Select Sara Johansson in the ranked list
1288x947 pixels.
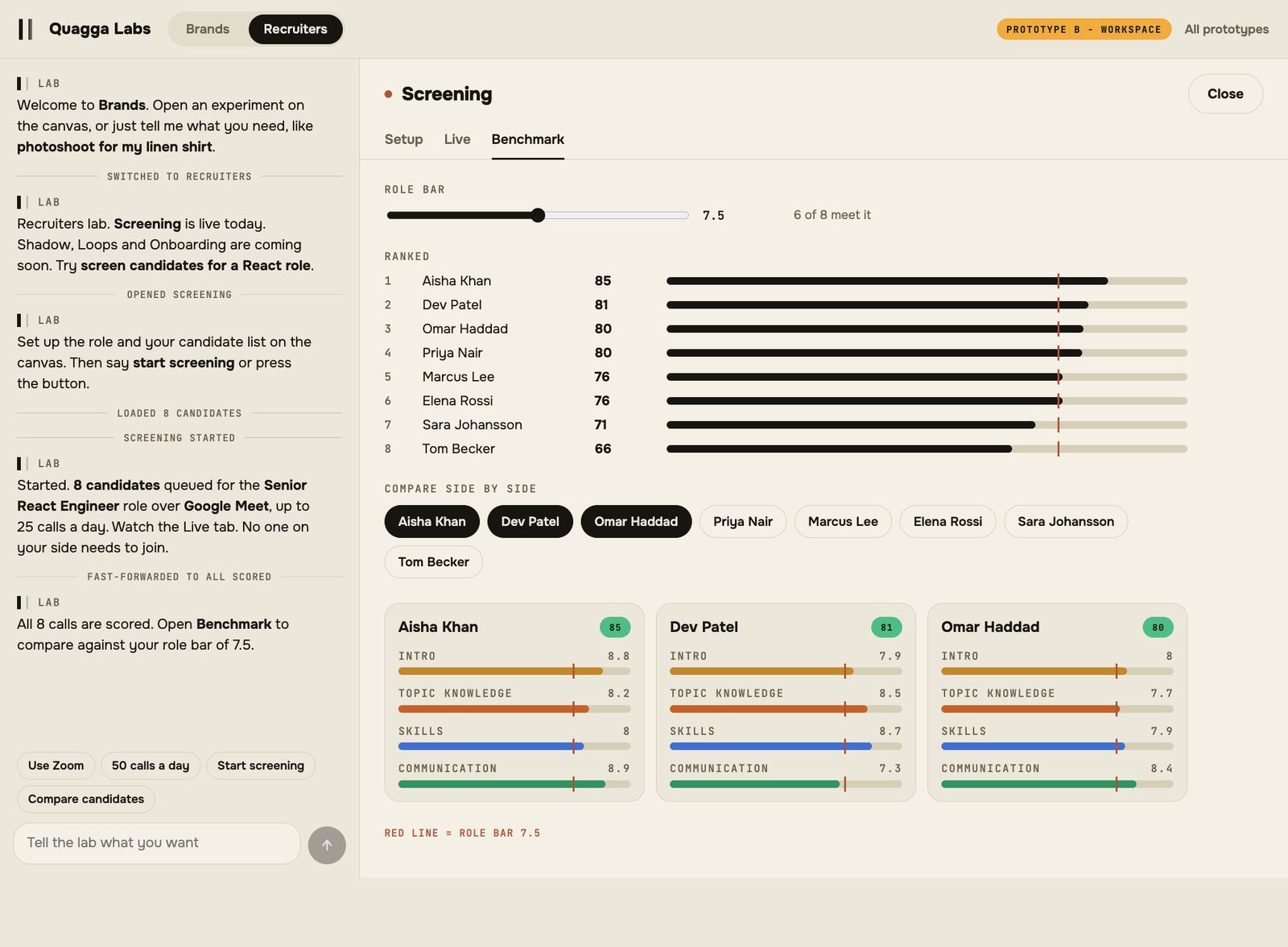coord(472,425)
